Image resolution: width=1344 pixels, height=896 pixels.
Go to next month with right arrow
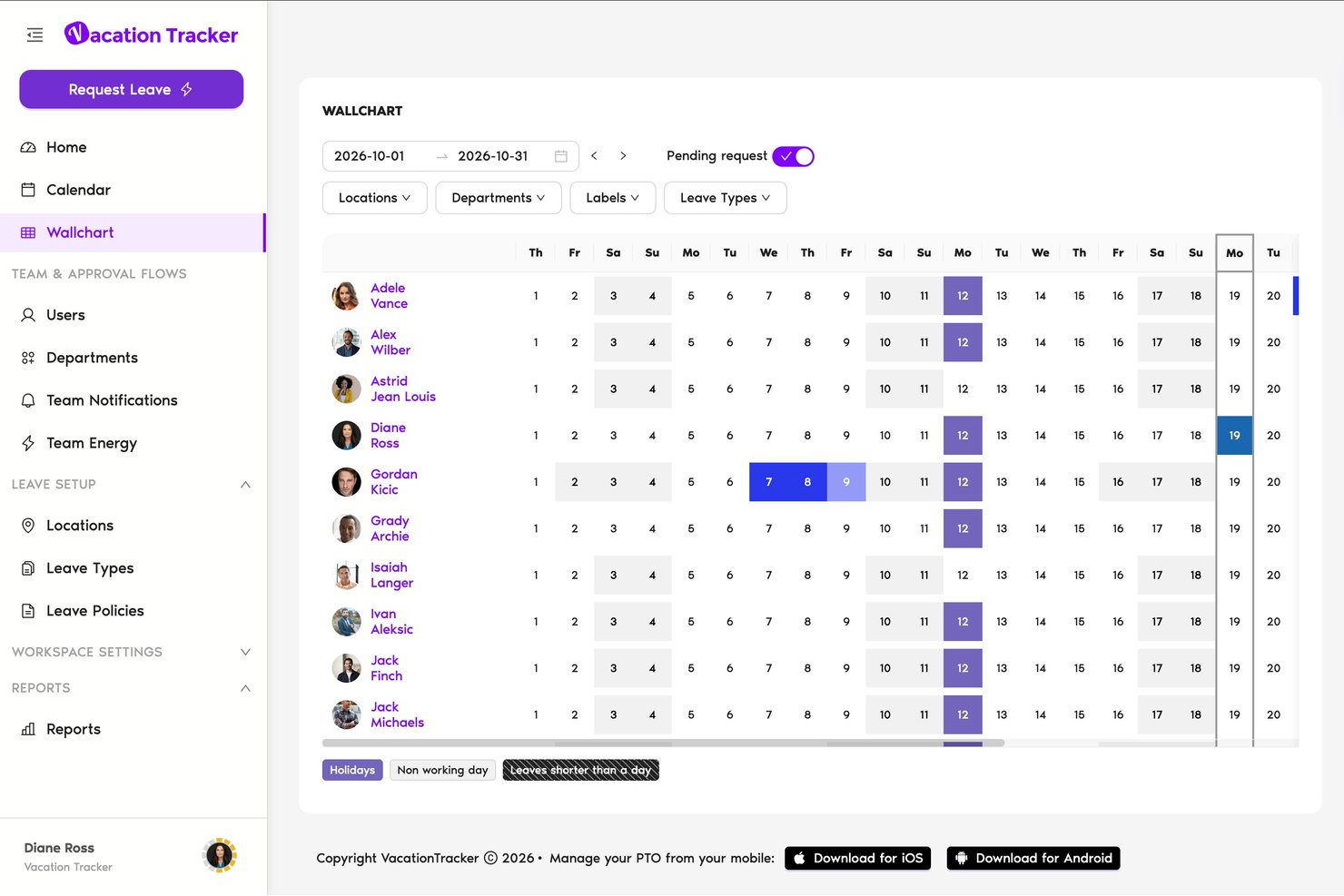(x=623, y=156)
